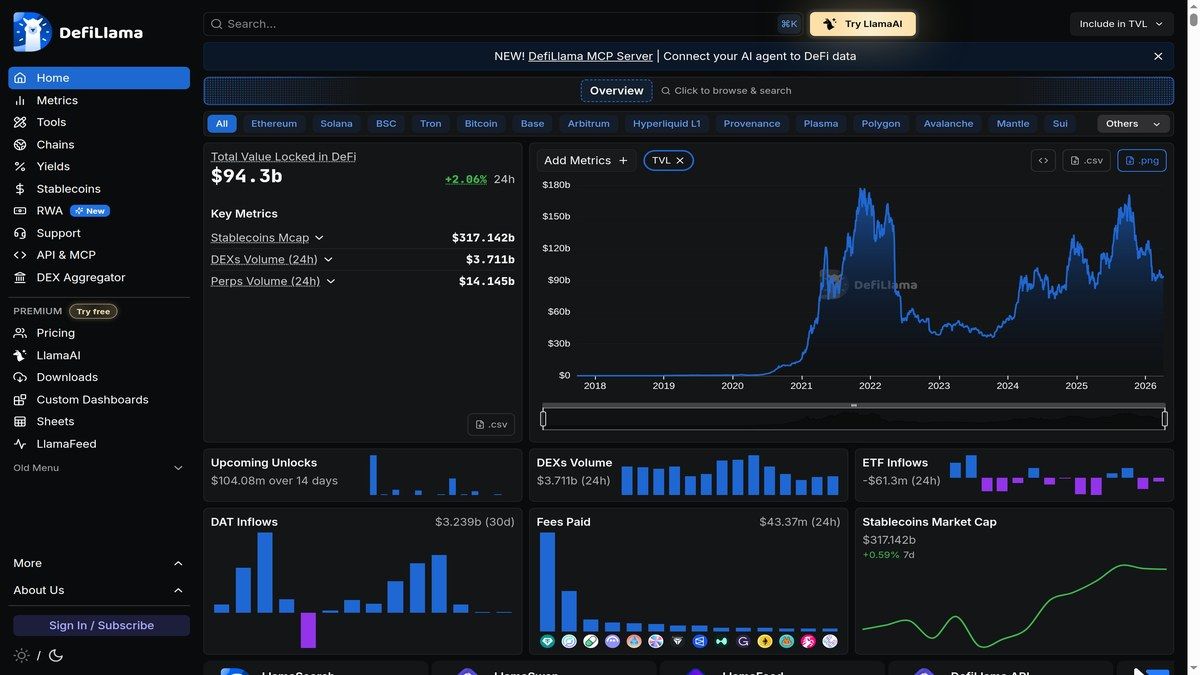Viewport: 1200px width, 675px height.
Task: Switch to the Ethereum chain tab
Action: pos(272,123)
